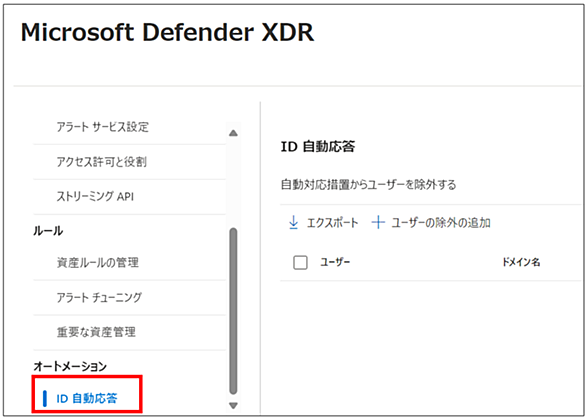Click the sidebar scrollbar thumb
This screenshot has height=418, width=586.
pyautogui.click(x=233, y=311)
